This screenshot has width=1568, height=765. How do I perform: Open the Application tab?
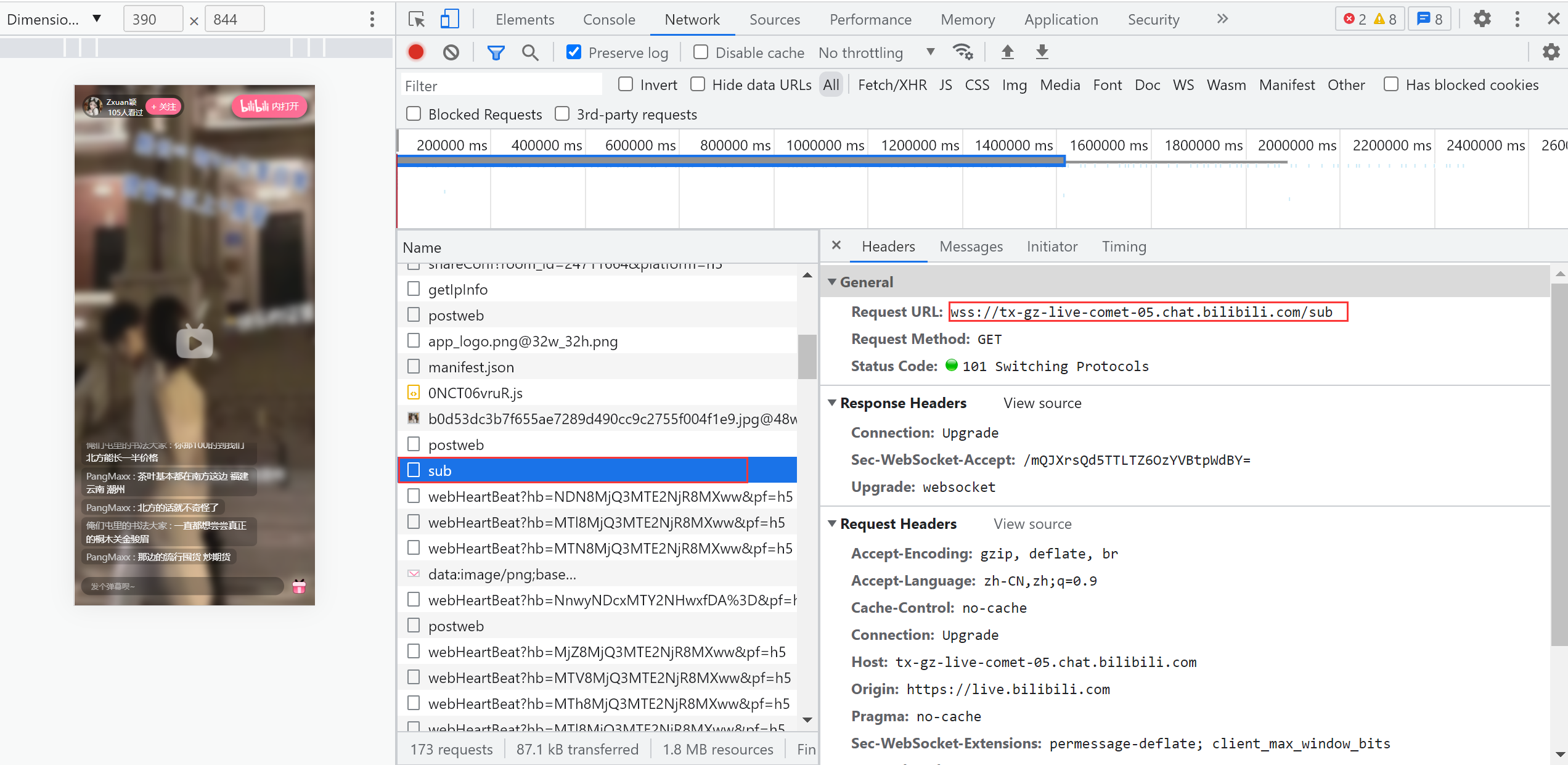(1061, 19)
